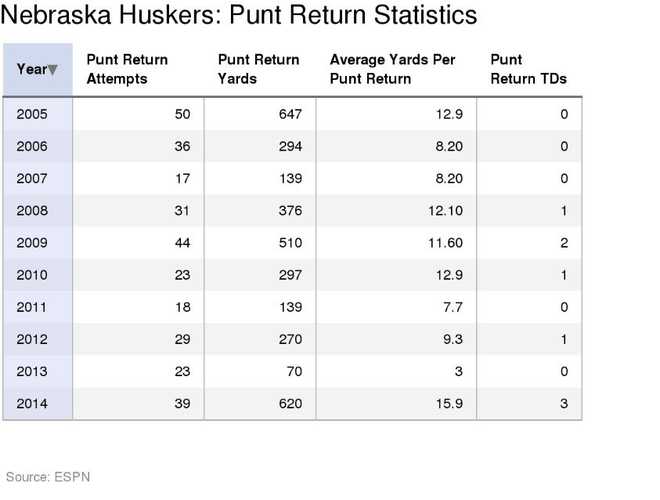660x500 pixels.
Task: Select the Punt Return Yards column header
Action: (x=258, y=69)
